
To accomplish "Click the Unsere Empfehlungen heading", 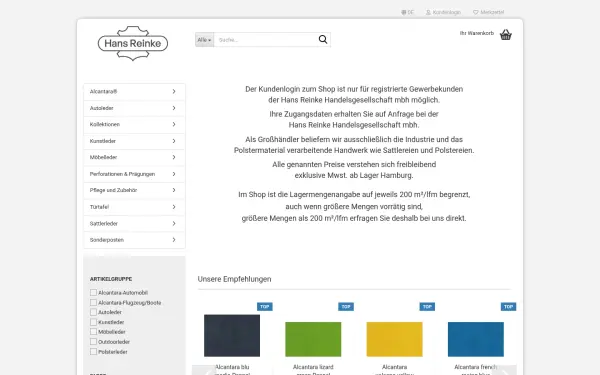I will [x=235, y=279].
